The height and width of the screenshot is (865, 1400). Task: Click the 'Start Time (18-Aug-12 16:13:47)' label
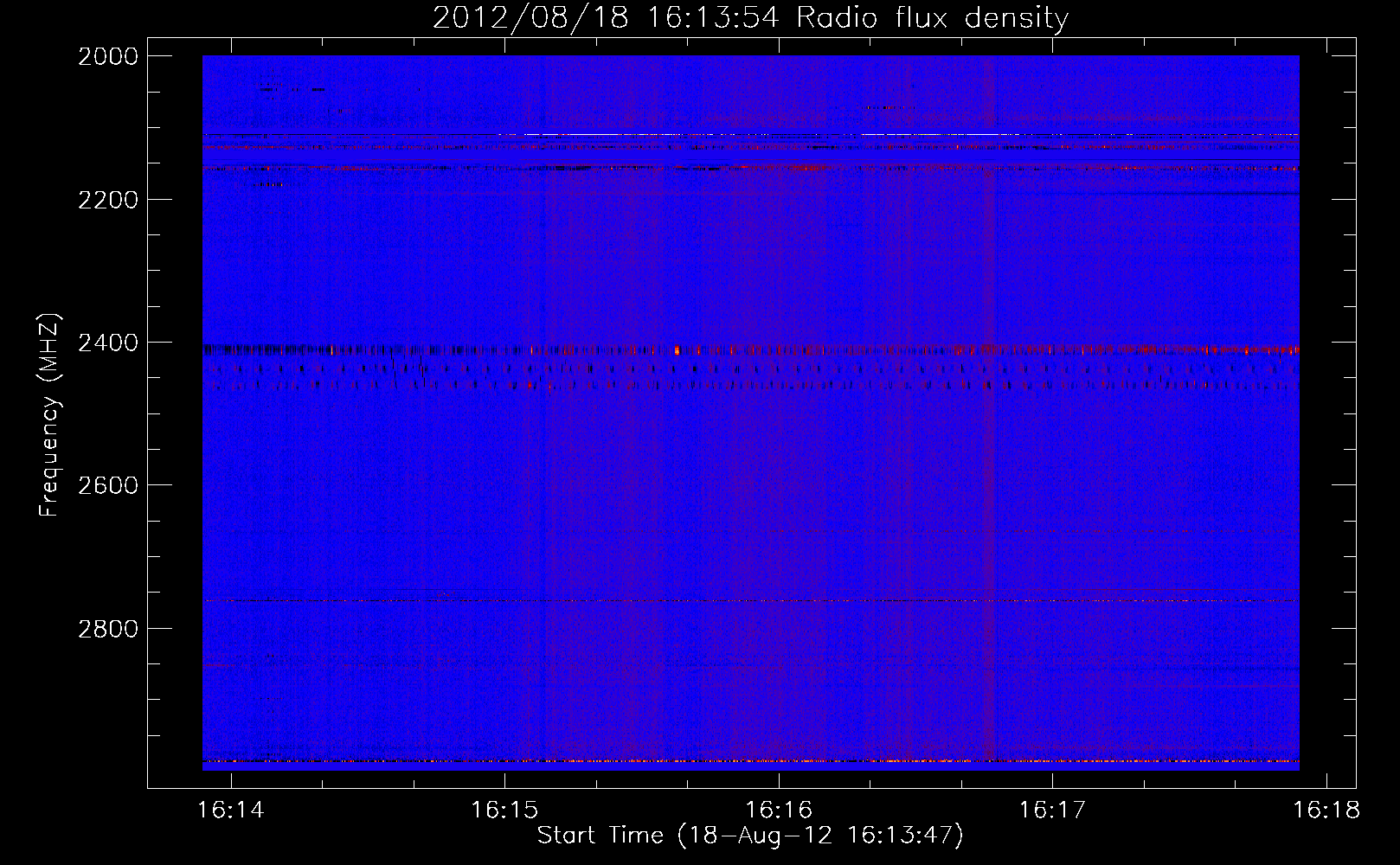pyautogui.click(x=750, y=836)
